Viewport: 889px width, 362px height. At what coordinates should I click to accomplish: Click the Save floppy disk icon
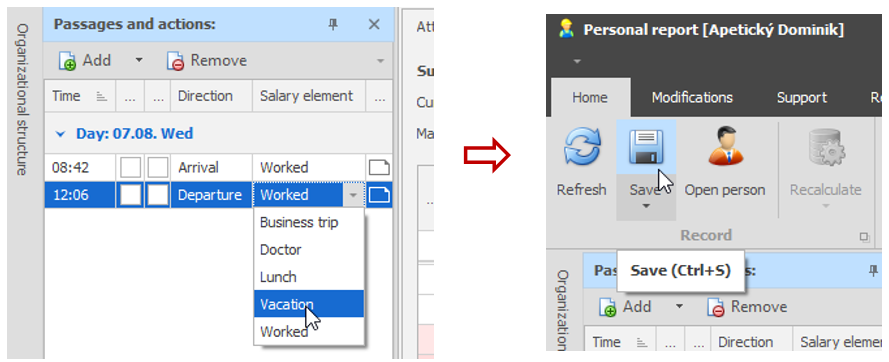646,148
